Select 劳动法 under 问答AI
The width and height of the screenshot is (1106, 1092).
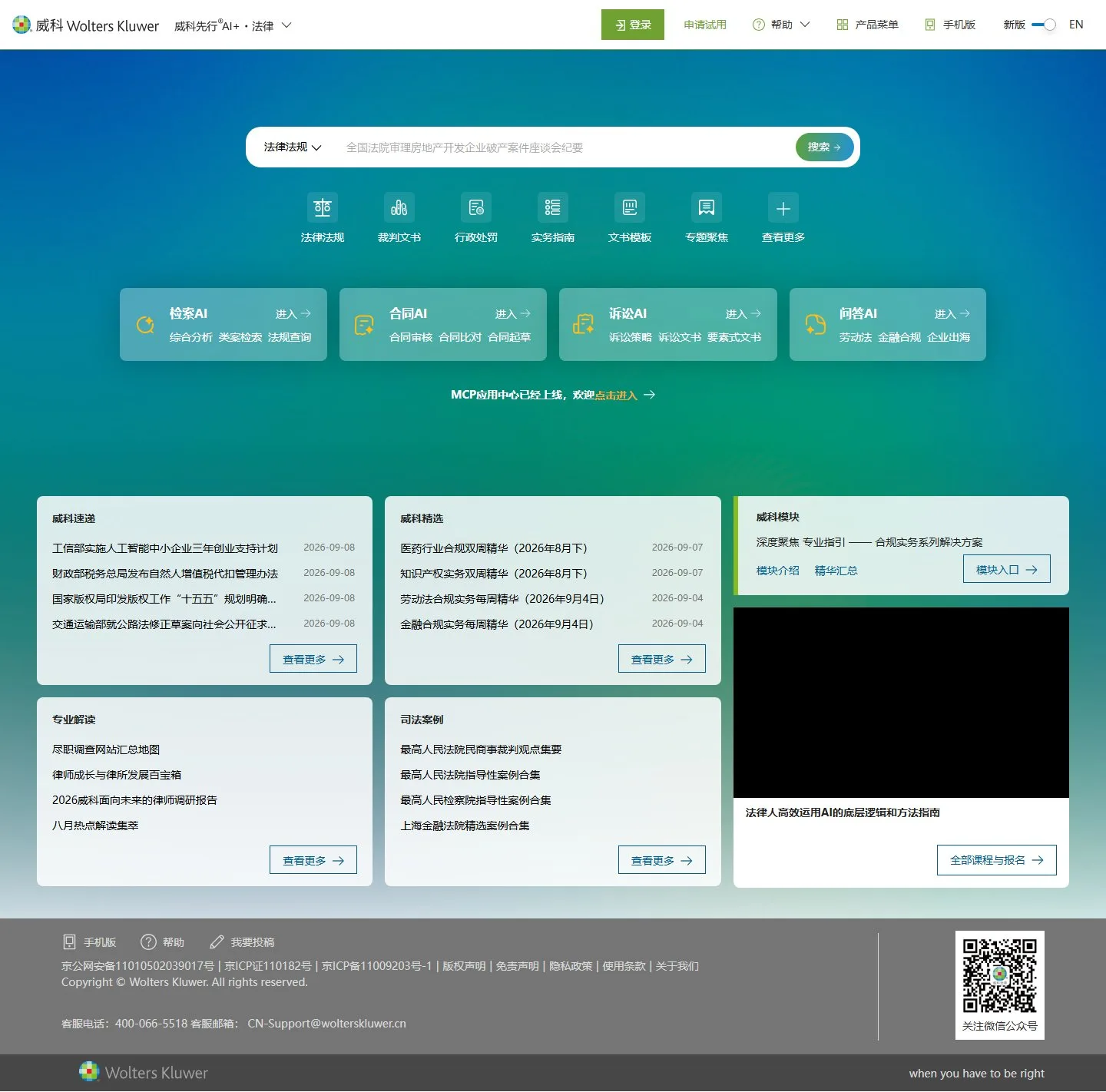pos(856,337)
